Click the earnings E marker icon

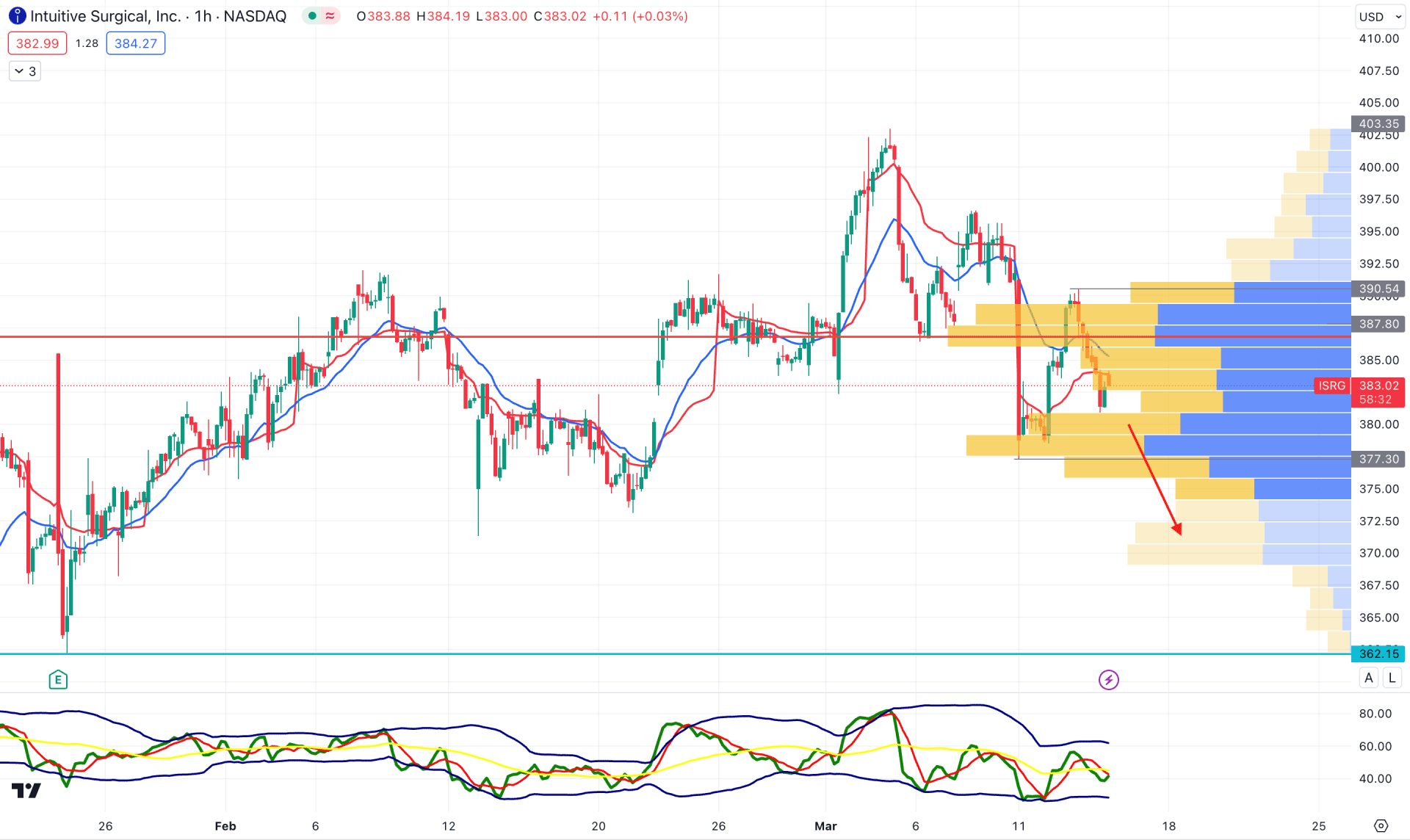click(58, 680)
